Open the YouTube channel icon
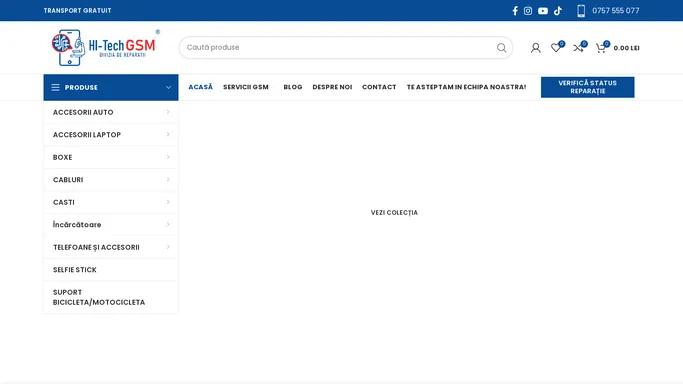 pyautogui.click(x=543, y=11)
